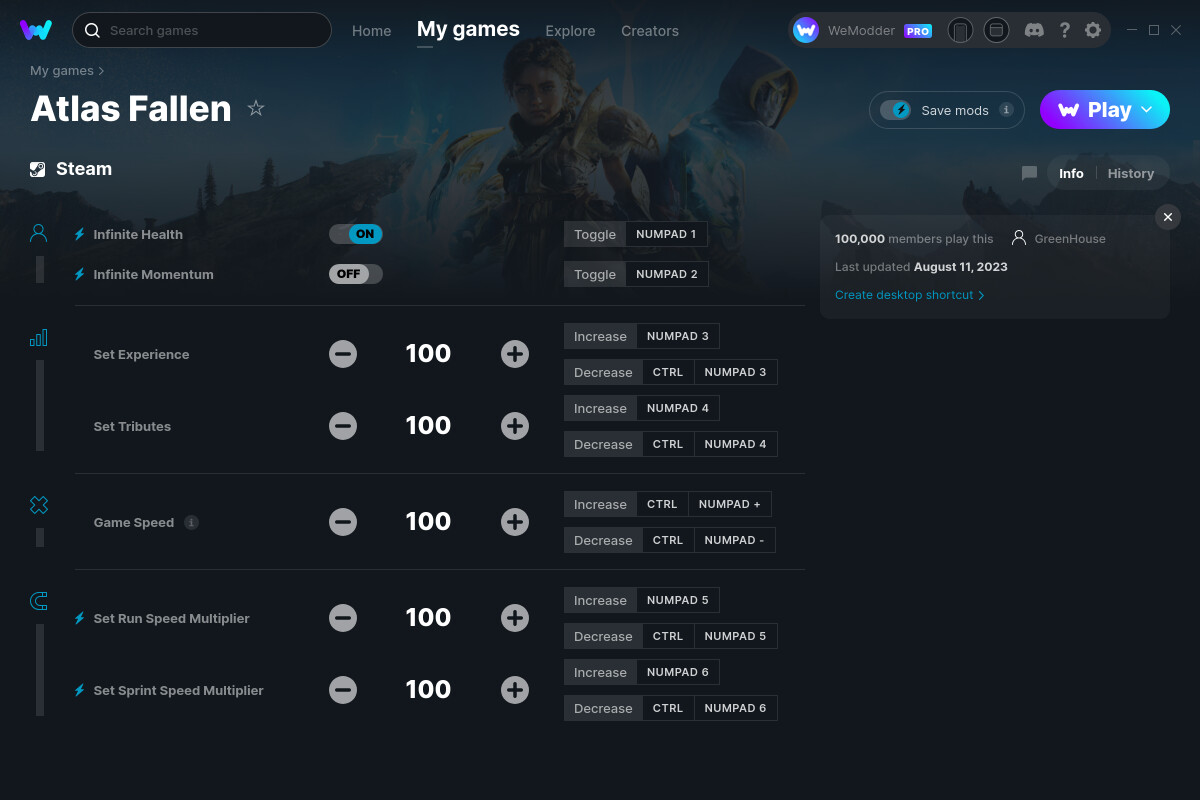
Task: Open the WeMod overlay icon
Action: (x=996, y=30)
